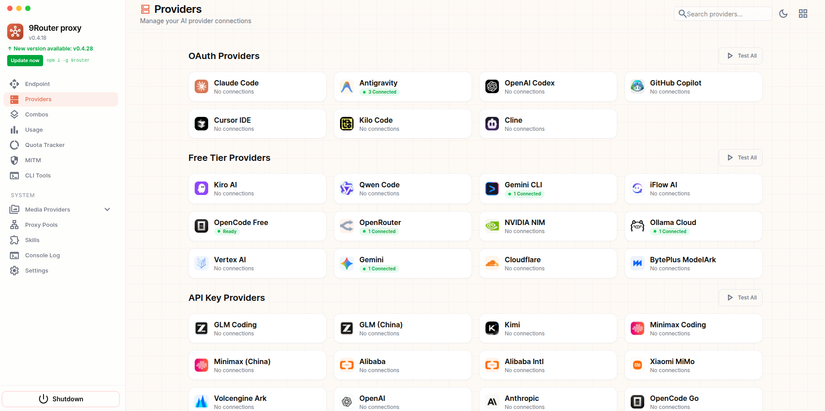This screenshot has height=411, width=825.
Task: Click the OpenRouter logo icon
Action: click(x=347, y=226)
